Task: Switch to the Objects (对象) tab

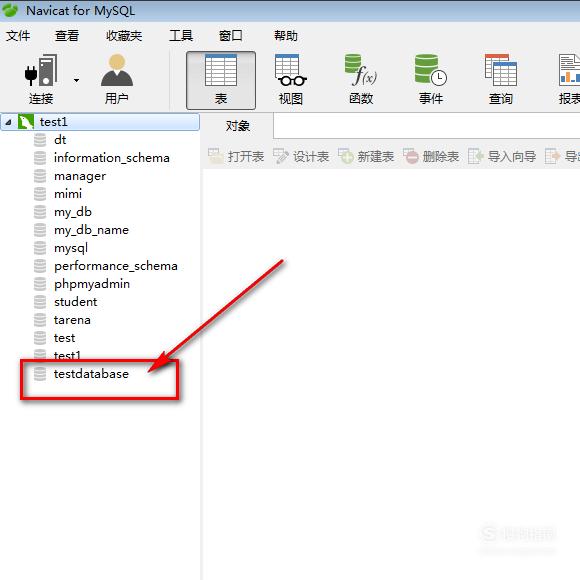Action: coord(237,126)
